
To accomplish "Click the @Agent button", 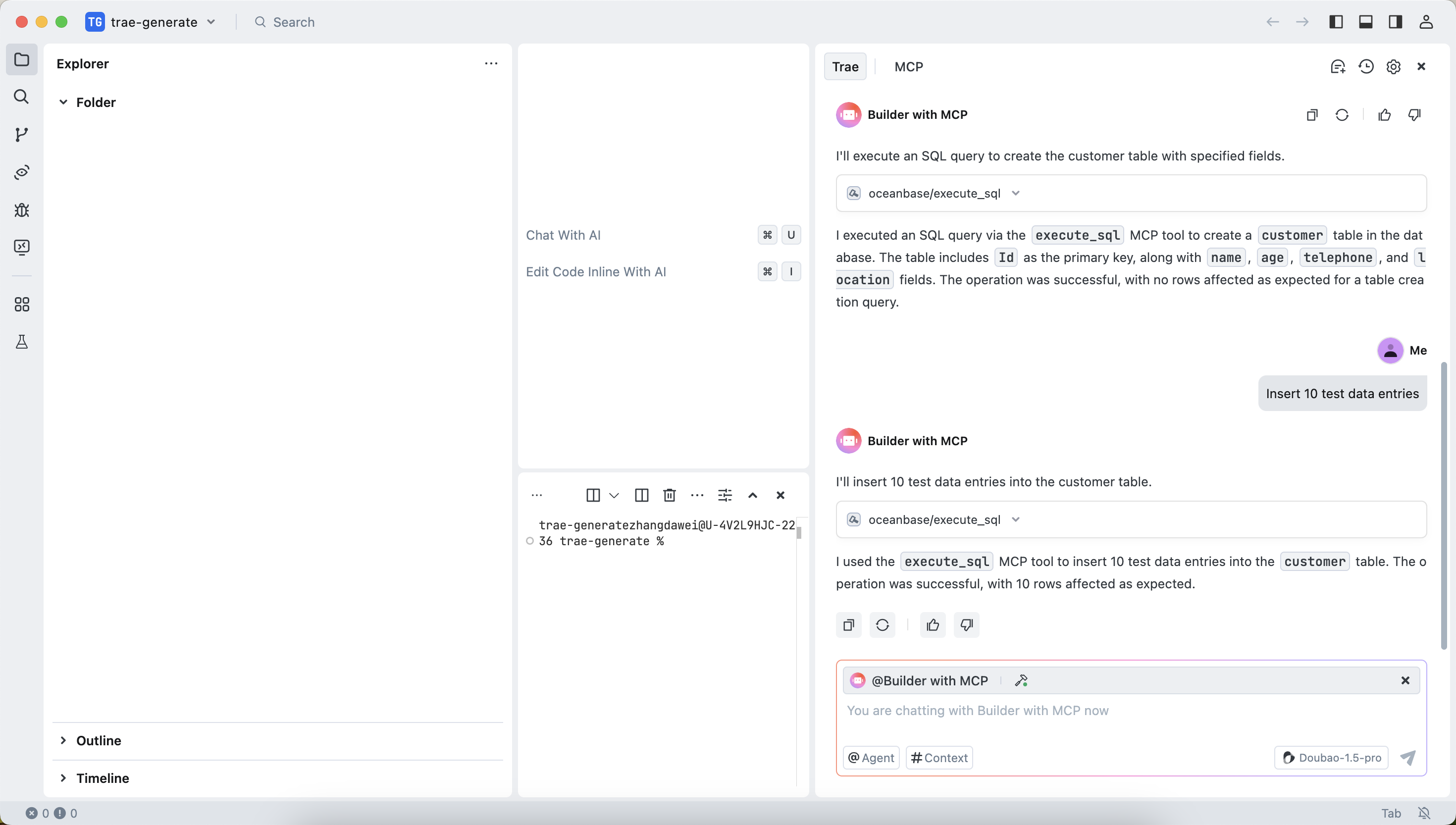I will tap(871, 758).
